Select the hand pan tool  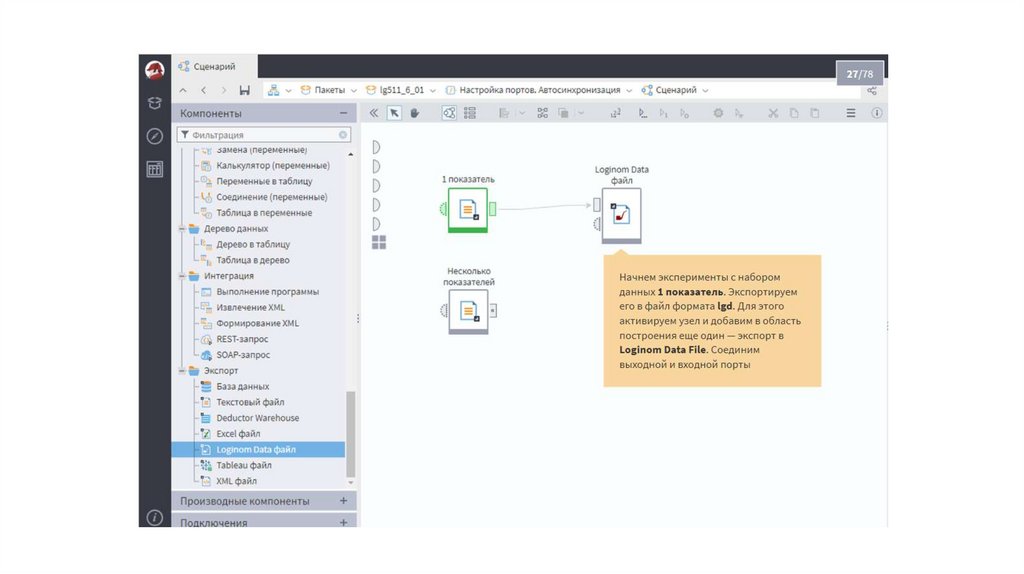[414, 113]
